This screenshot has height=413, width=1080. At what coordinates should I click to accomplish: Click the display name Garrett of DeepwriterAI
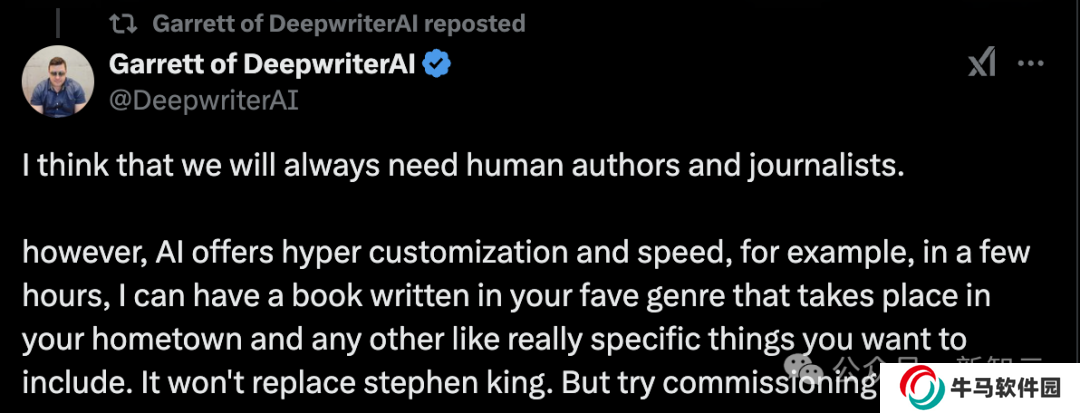coord(261,65)
